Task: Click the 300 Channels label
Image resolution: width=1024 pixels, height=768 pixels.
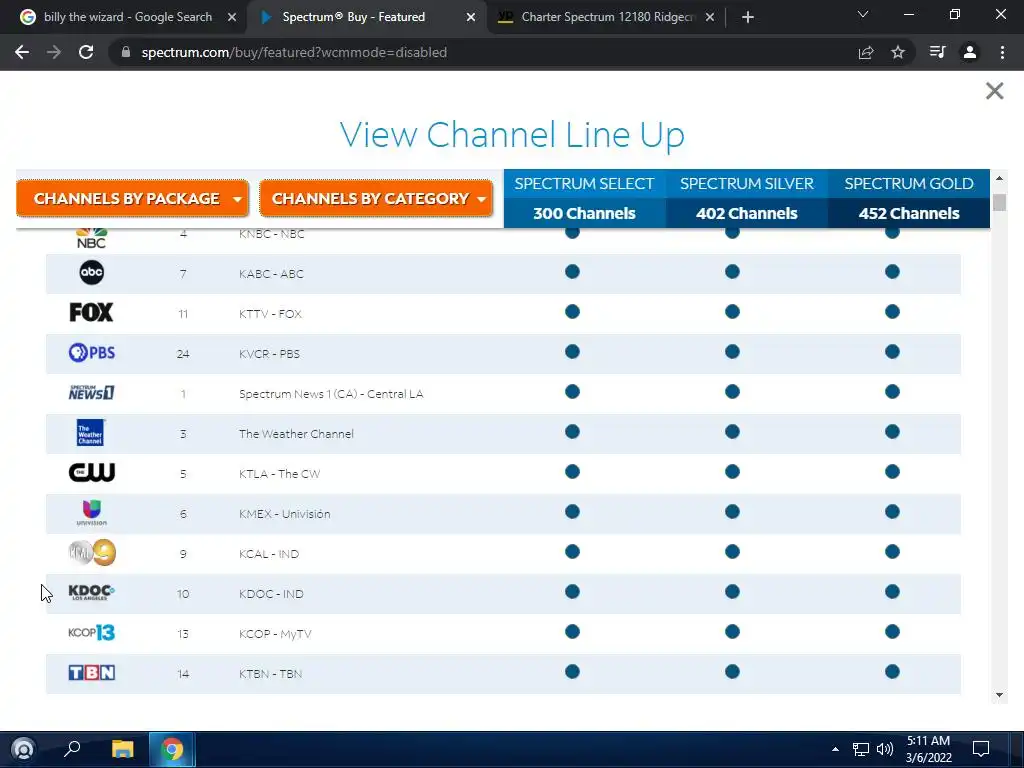Action: (584, 214)
